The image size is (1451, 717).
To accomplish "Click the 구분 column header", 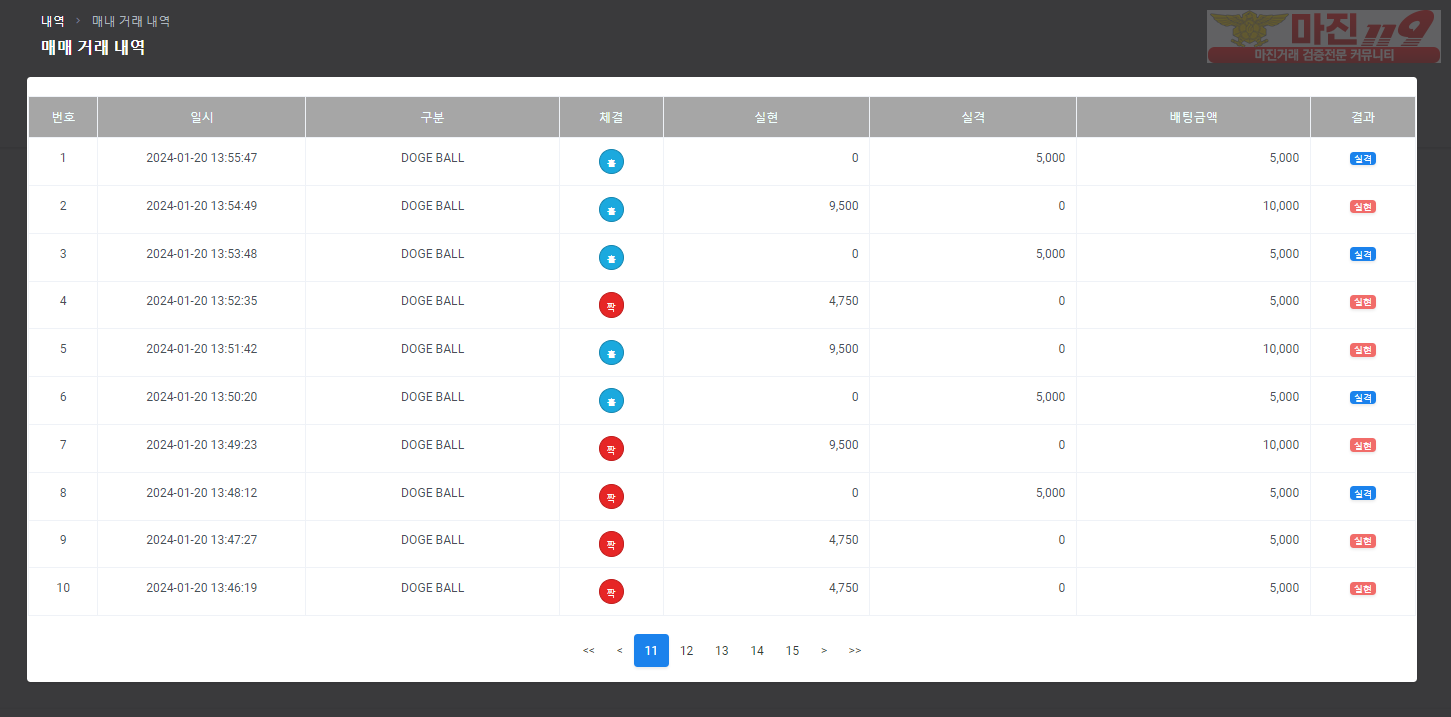I will coord(432,117).
